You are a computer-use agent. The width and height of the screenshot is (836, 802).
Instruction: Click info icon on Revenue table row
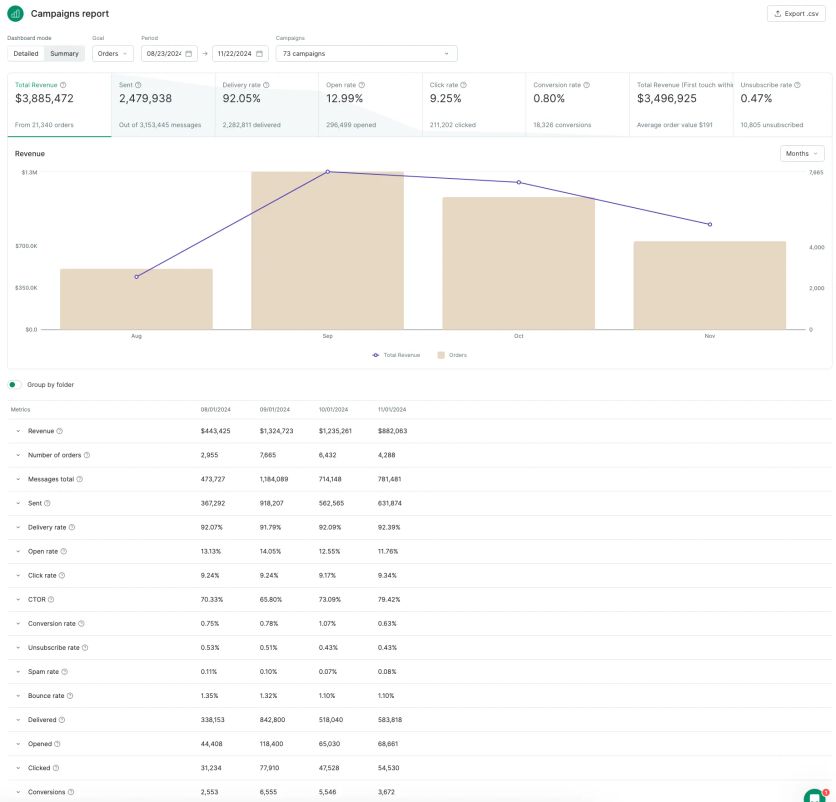tap(60, 431)
